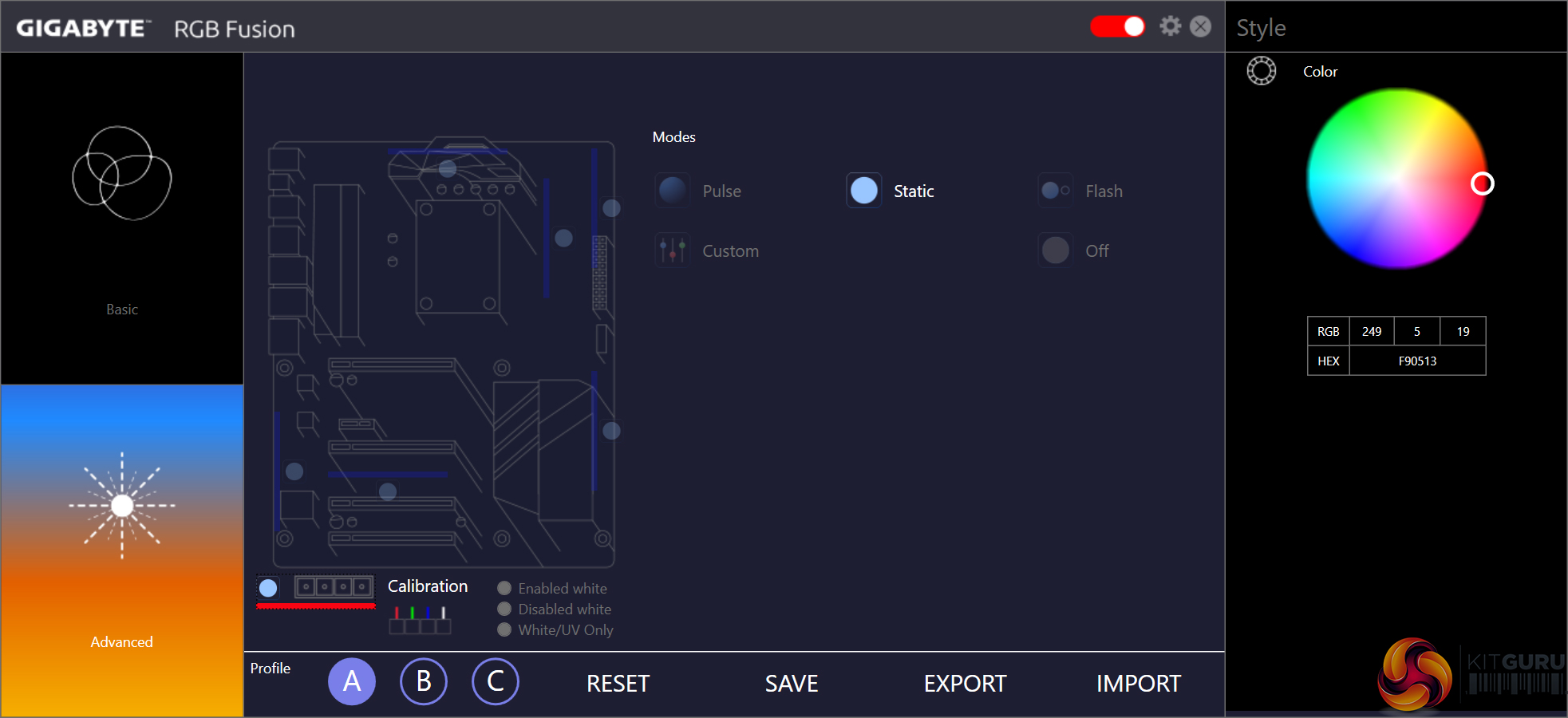1568x718 pixels.
Task: Click the IMPORT button
Action: point(1139,684)
